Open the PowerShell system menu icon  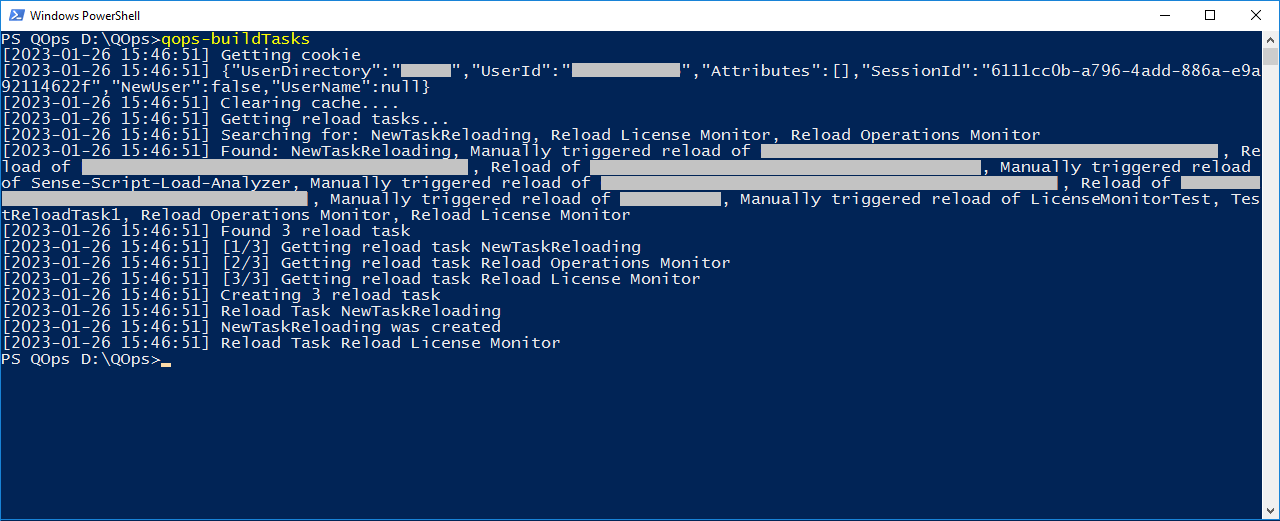[x=15, y=15]
